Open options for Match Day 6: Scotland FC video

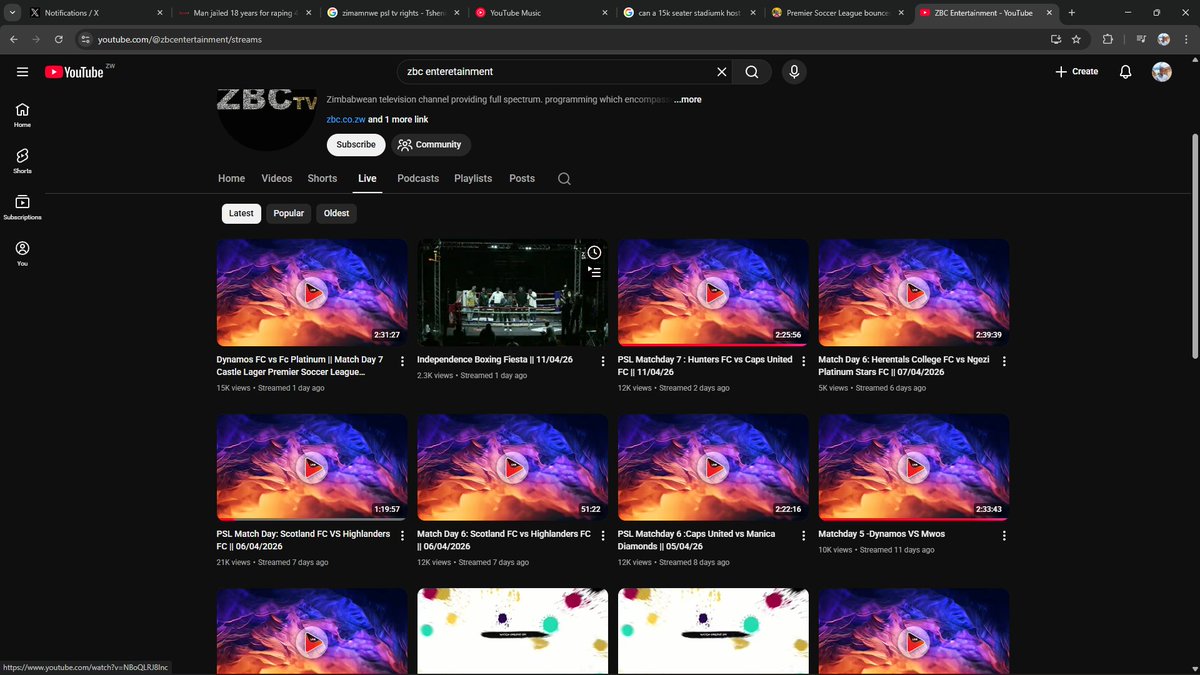pos(603,536)
